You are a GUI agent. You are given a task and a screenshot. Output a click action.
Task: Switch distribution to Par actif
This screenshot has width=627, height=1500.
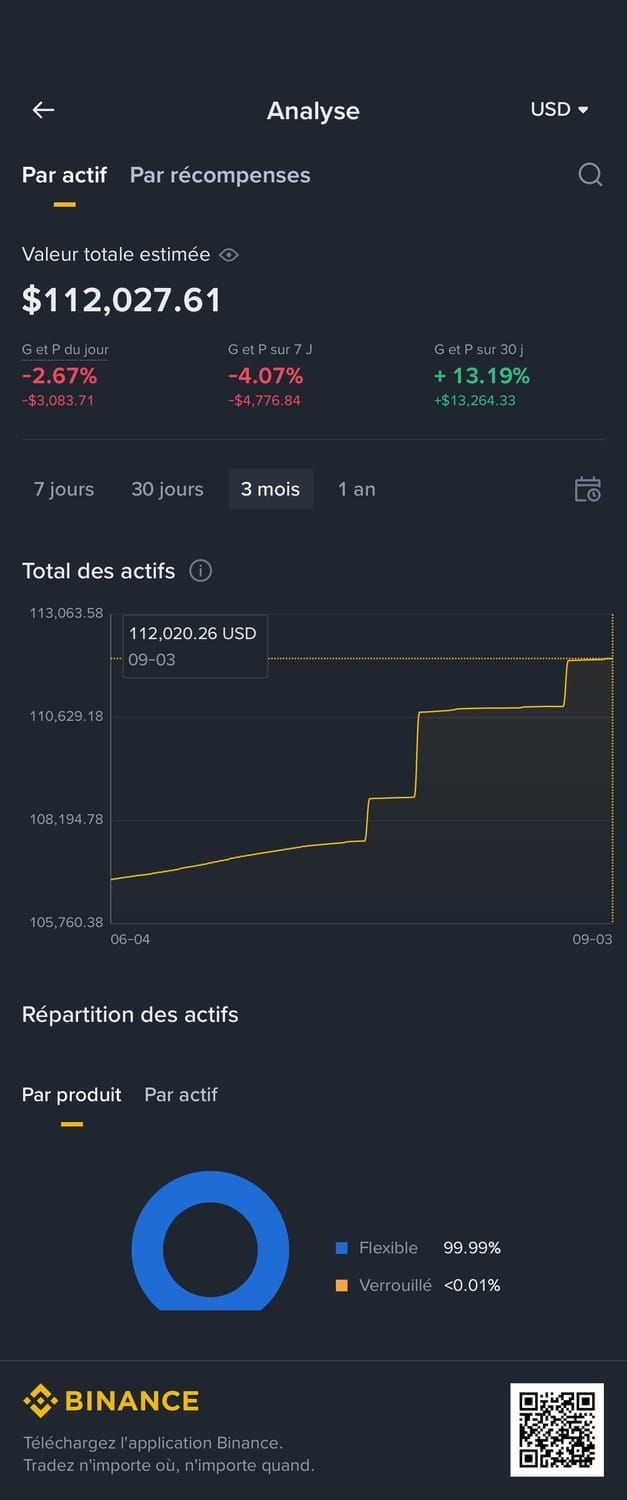tap(181, 1094)
